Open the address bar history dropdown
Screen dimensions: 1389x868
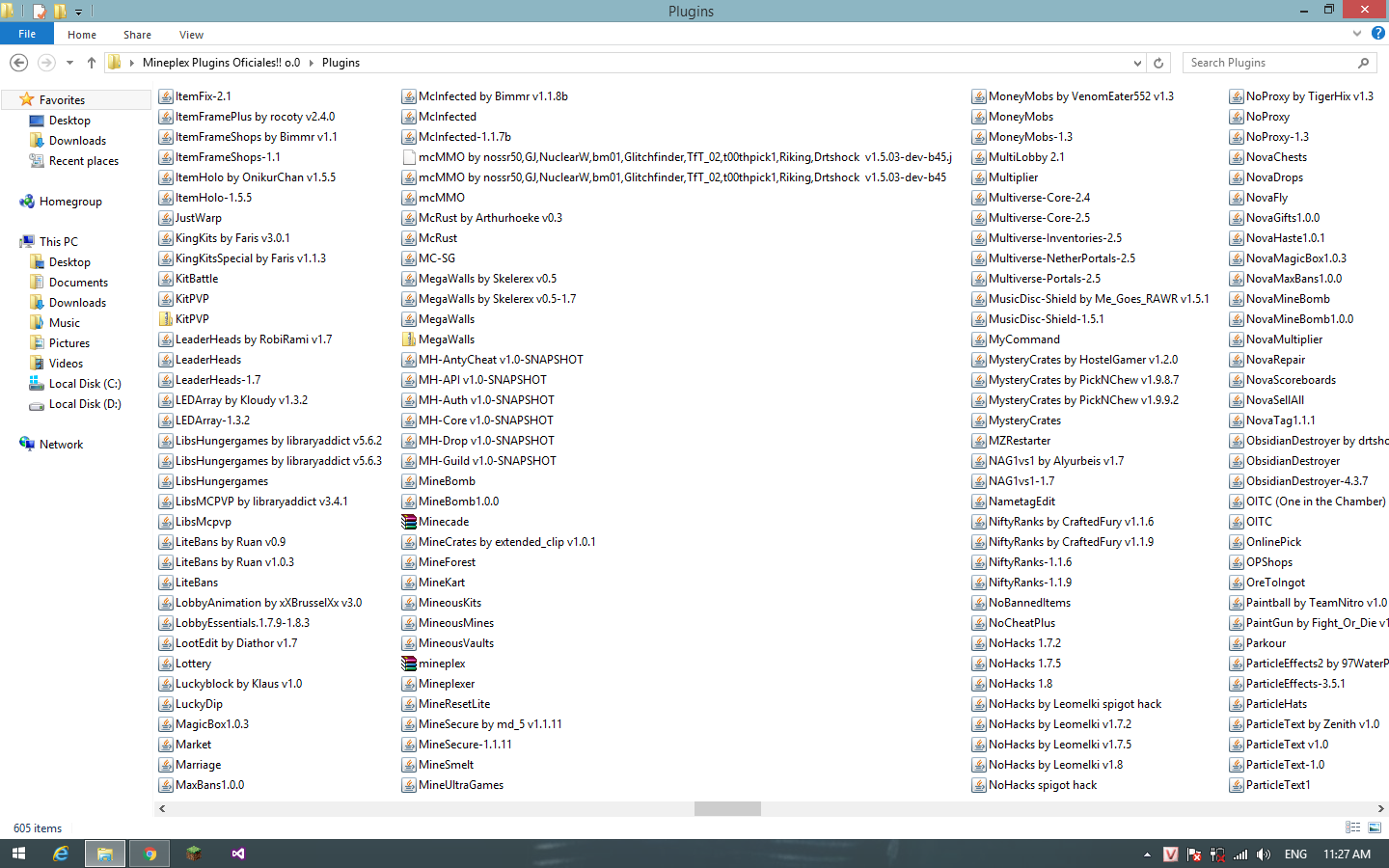click(1137, 63)
